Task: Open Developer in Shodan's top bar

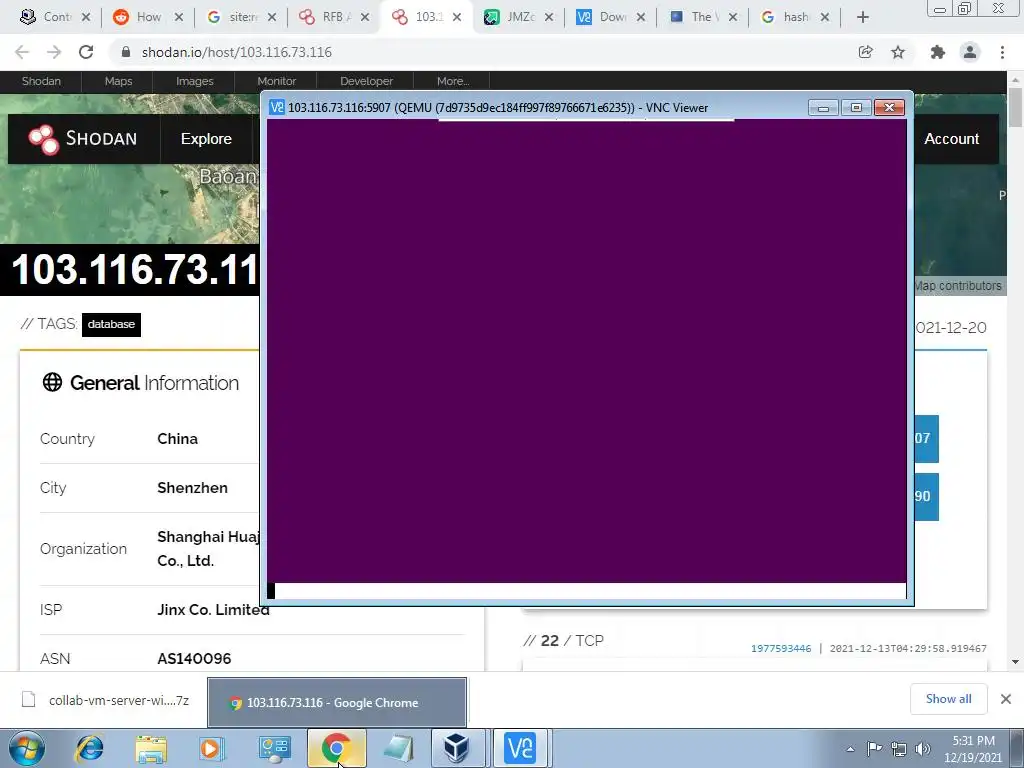Action: (x=366, y=81)
